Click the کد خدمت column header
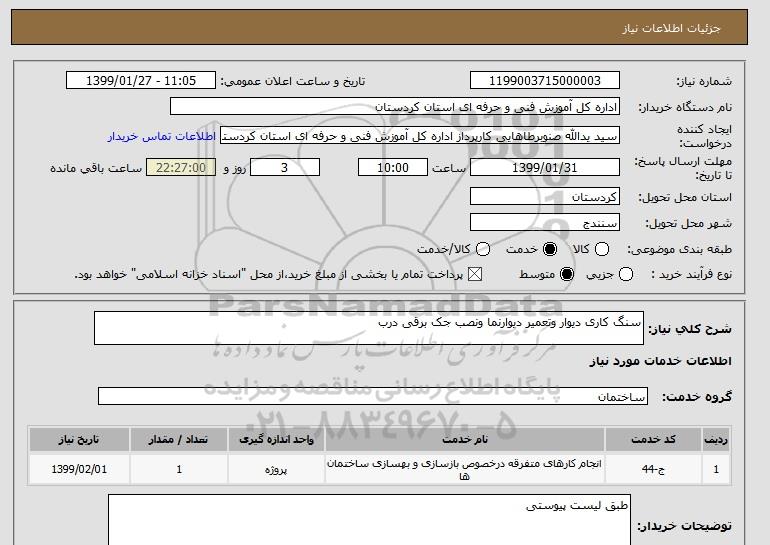The width and height of the screenshot is (770, 545). tap(653, 439)
